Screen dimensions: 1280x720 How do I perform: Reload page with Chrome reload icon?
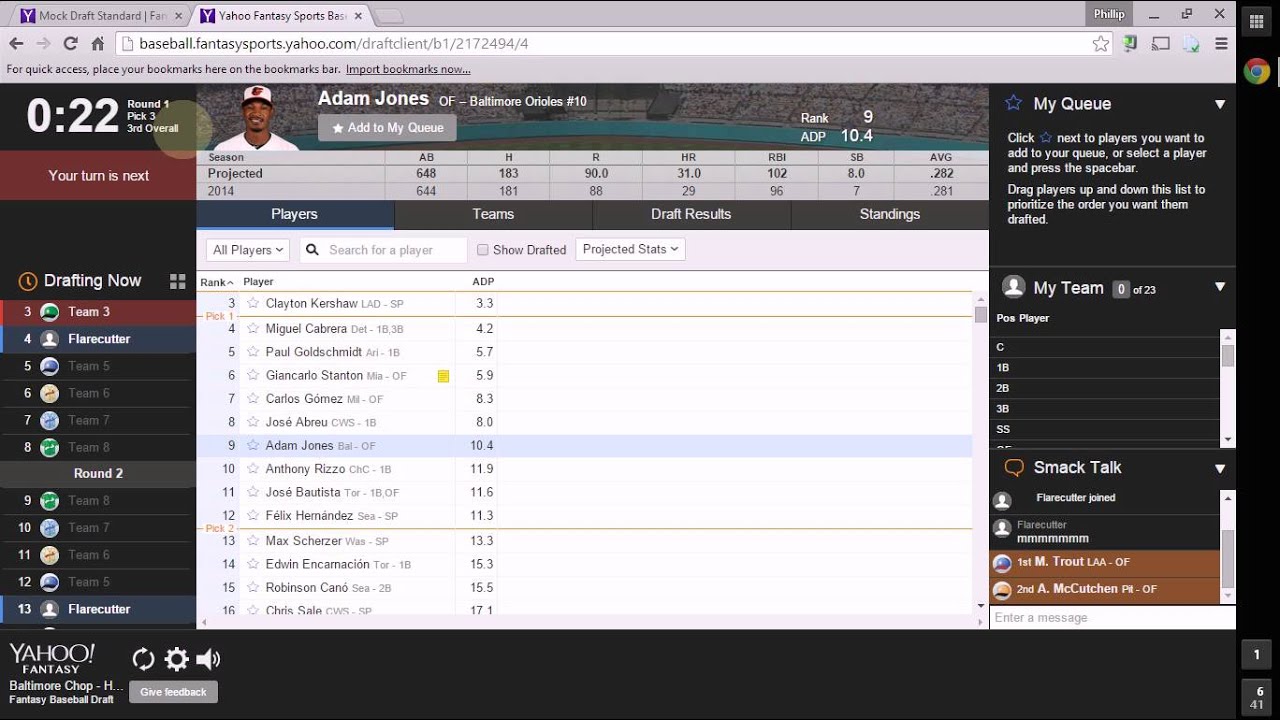pos(70,44)
